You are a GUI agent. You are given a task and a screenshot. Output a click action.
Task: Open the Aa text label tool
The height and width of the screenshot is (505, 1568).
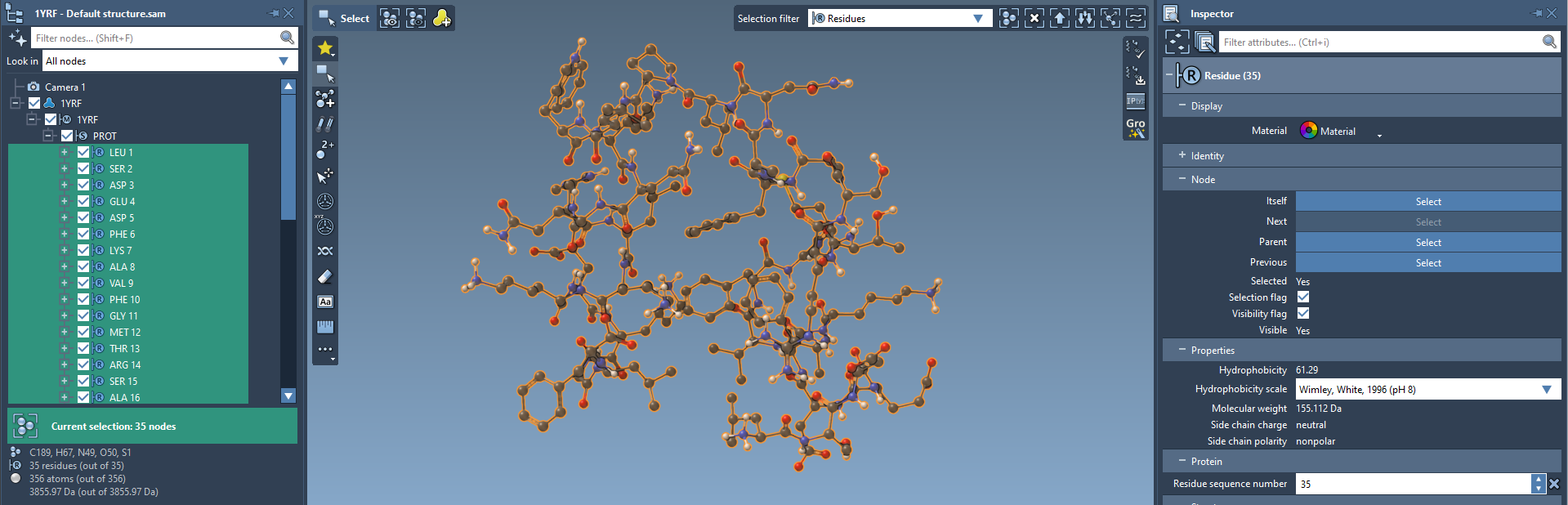pyautogui.click(x=325, y=302)
